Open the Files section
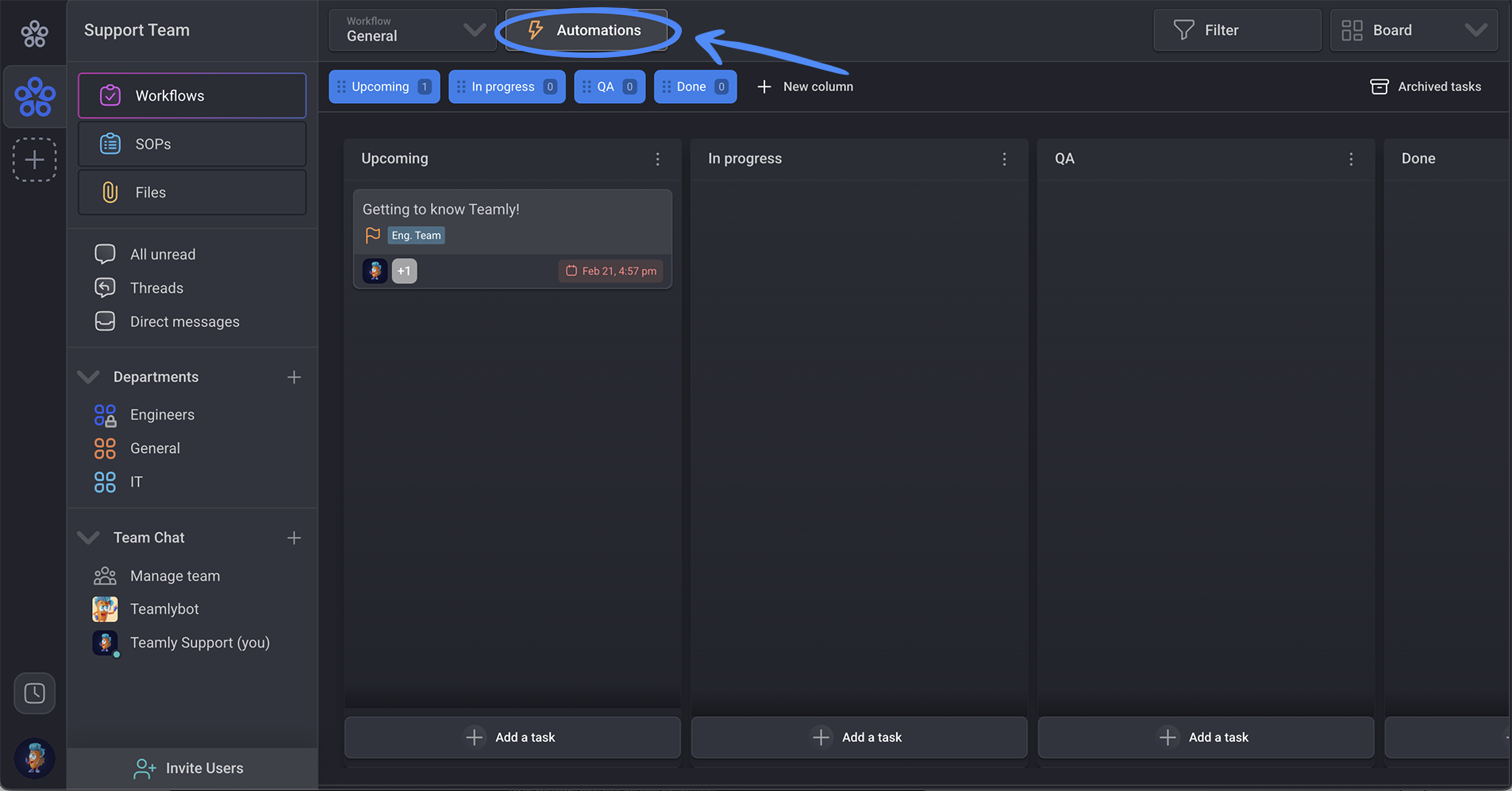1512x791 pixels. (x=192, y=192)
